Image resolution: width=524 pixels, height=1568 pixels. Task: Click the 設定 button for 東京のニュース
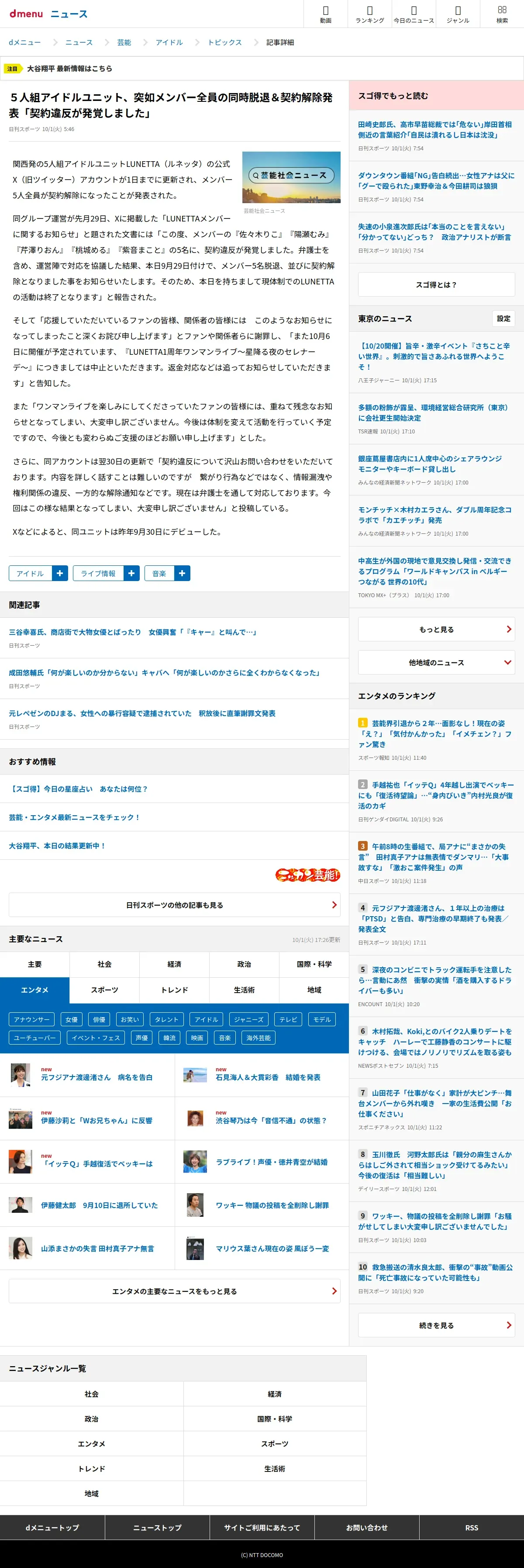click(503, 318)
